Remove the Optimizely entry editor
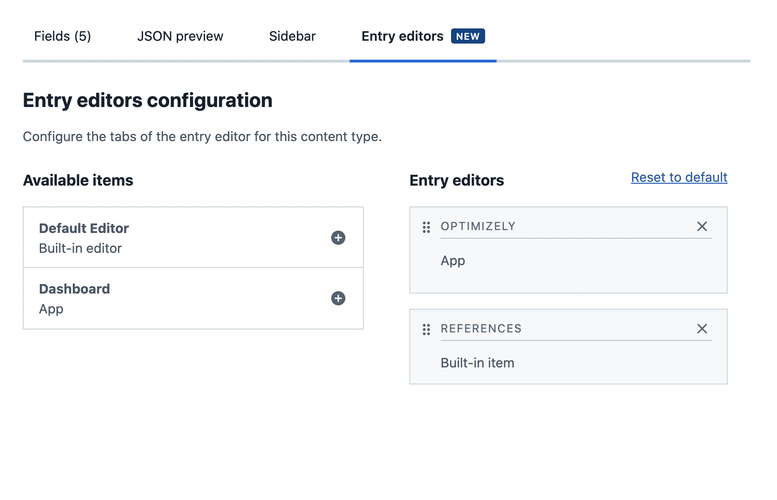Image resolution: width=777 pixels, height=500 pixels. 702,226
